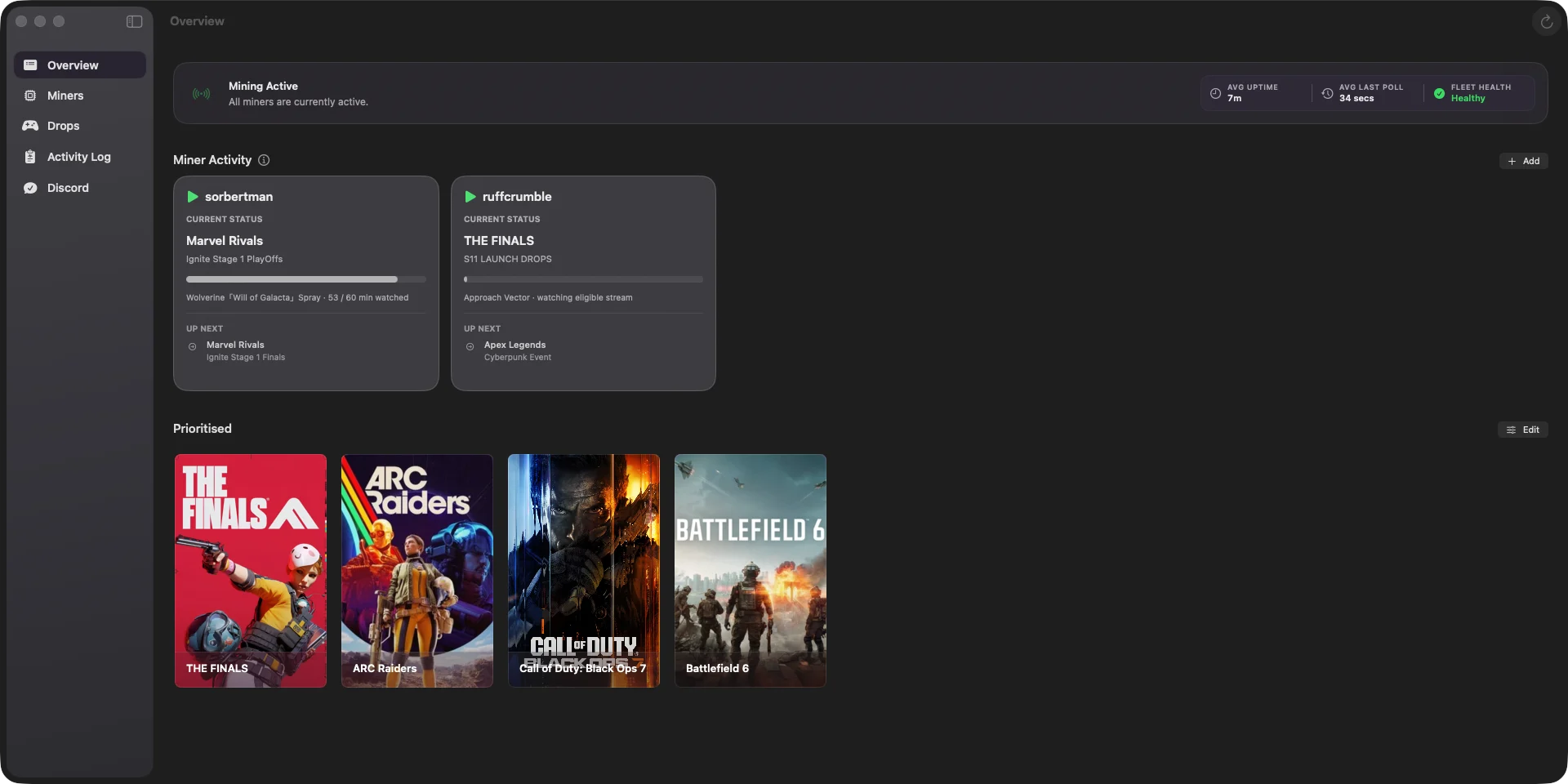Click the sorbertman miner name

[239, 197]
